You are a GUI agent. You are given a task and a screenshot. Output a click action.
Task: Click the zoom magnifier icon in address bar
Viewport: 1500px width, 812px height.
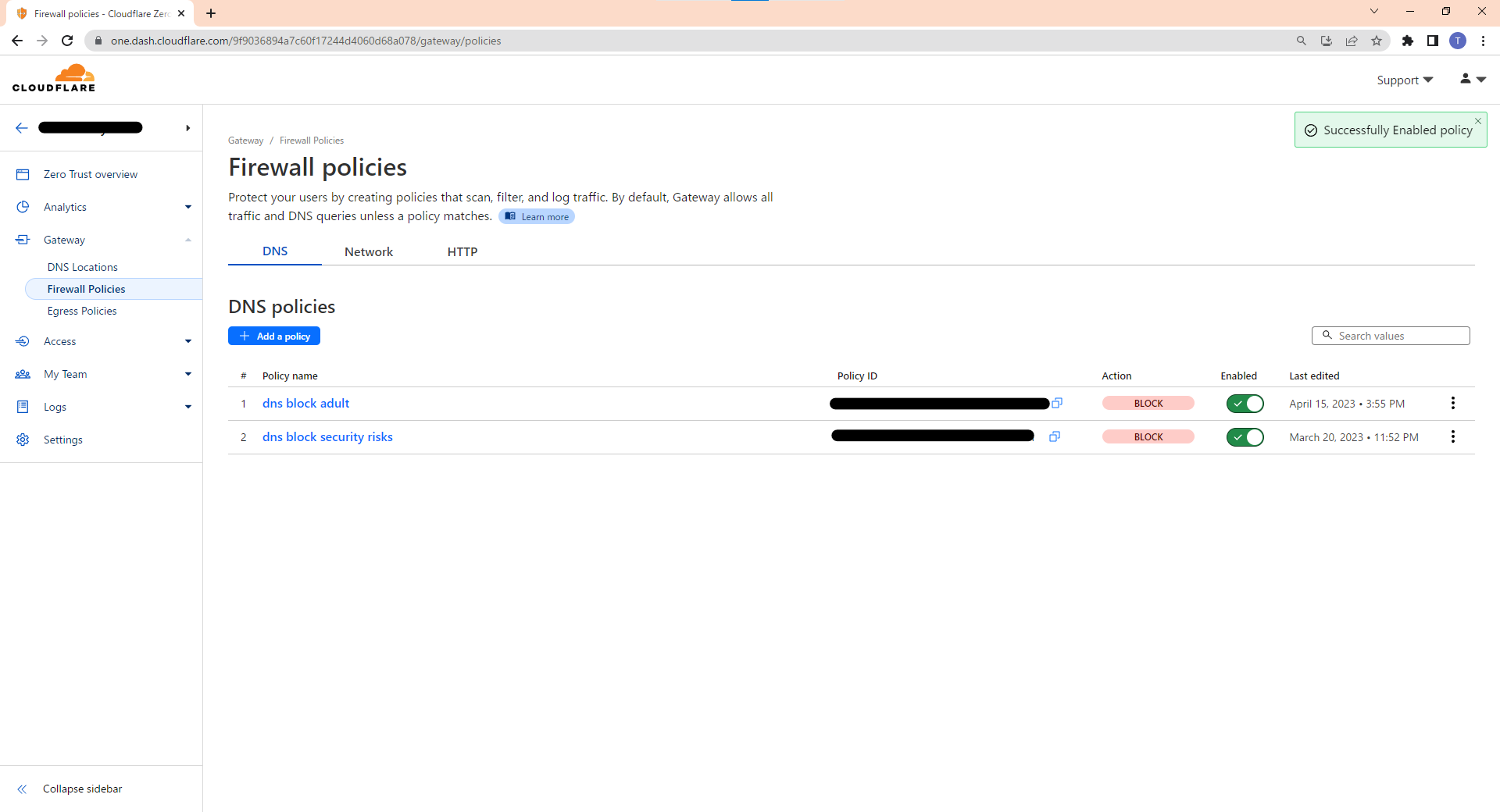point(1302,41)
